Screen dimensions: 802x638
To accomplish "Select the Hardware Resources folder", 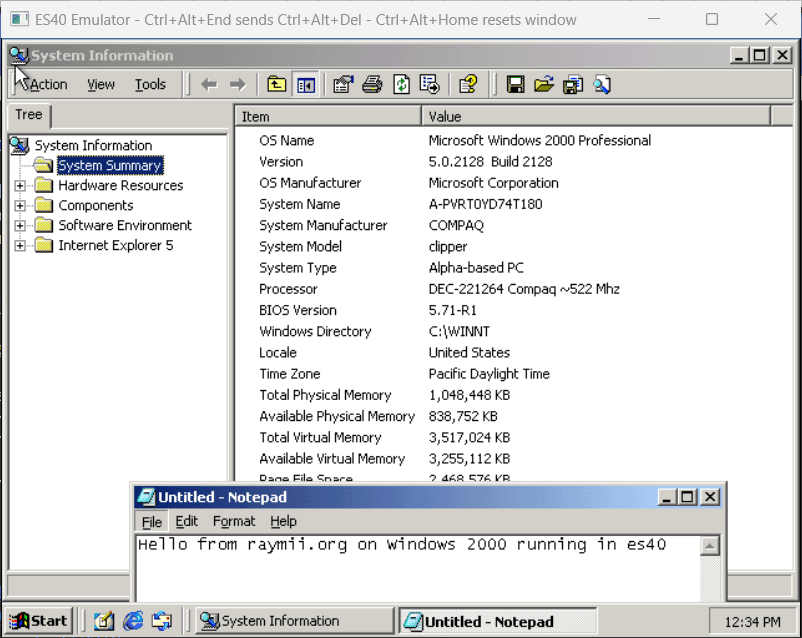I will [x=121, y=185].
